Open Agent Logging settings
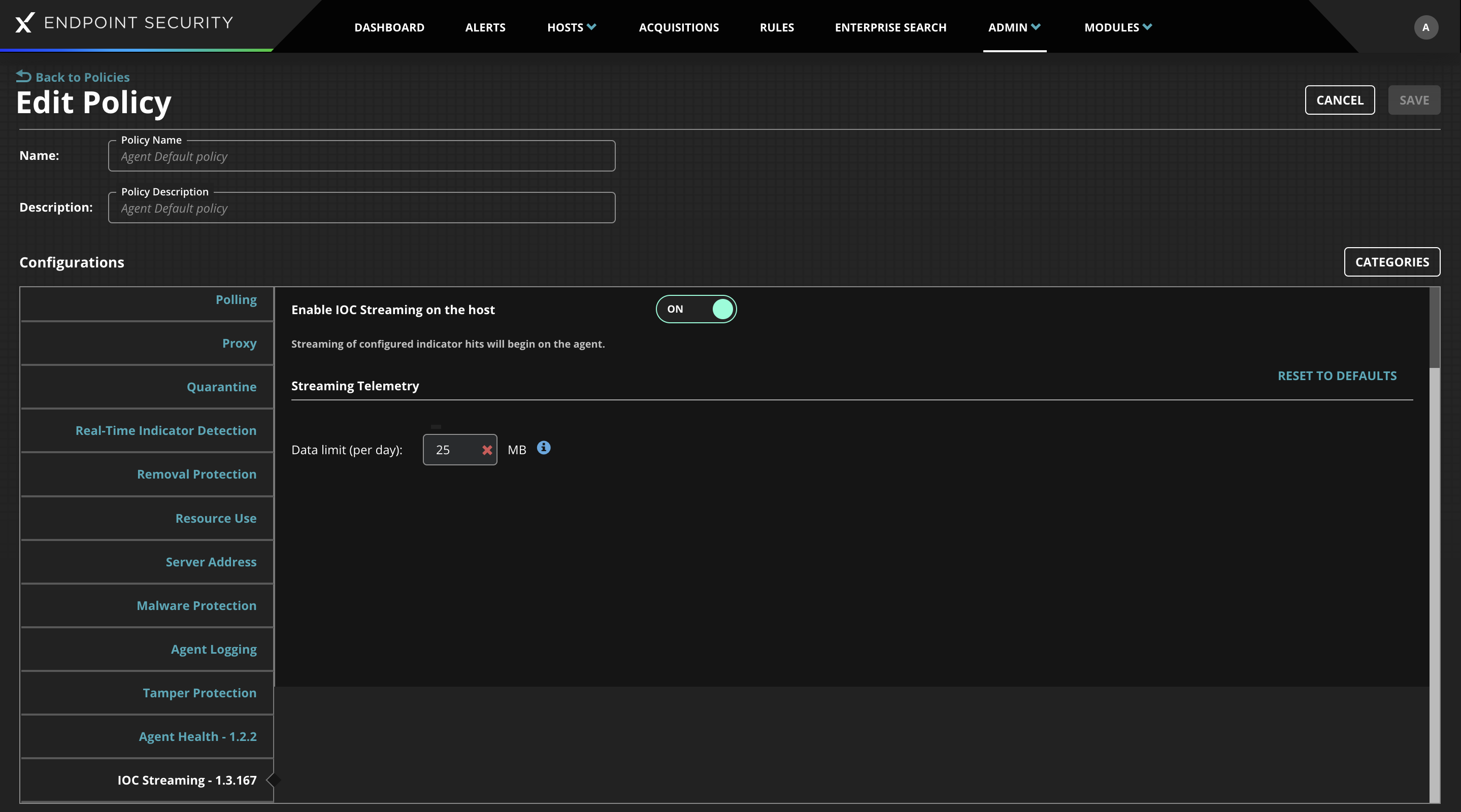This screenshot has width=1461, height=812. (x=147, y=650)
